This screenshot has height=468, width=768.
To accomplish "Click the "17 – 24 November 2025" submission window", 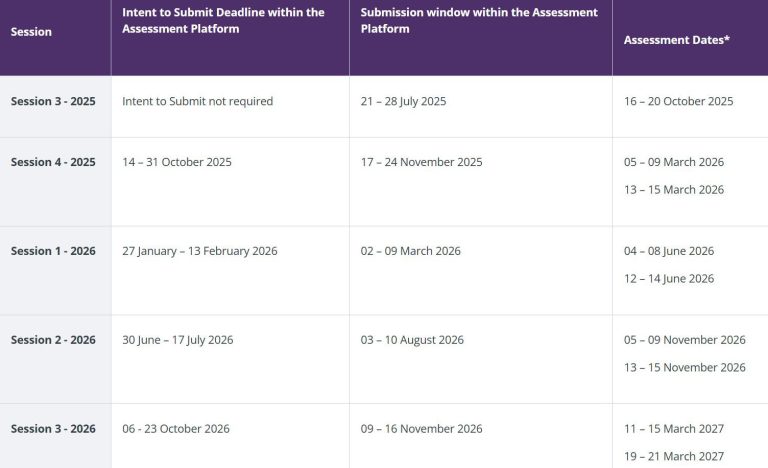I will 421,162.
